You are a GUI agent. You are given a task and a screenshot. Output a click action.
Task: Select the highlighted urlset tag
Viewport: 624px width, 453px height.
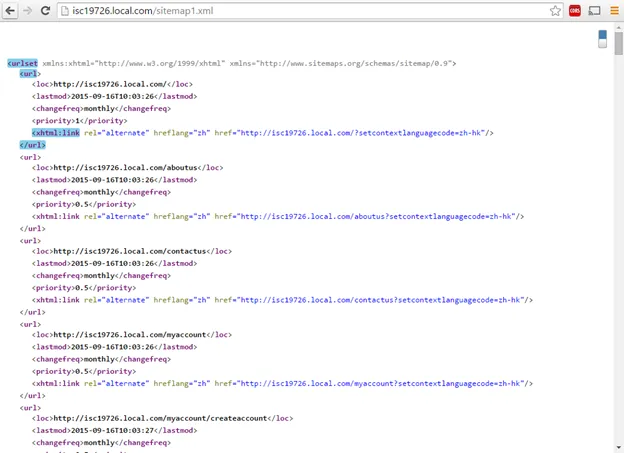point(23,63)
